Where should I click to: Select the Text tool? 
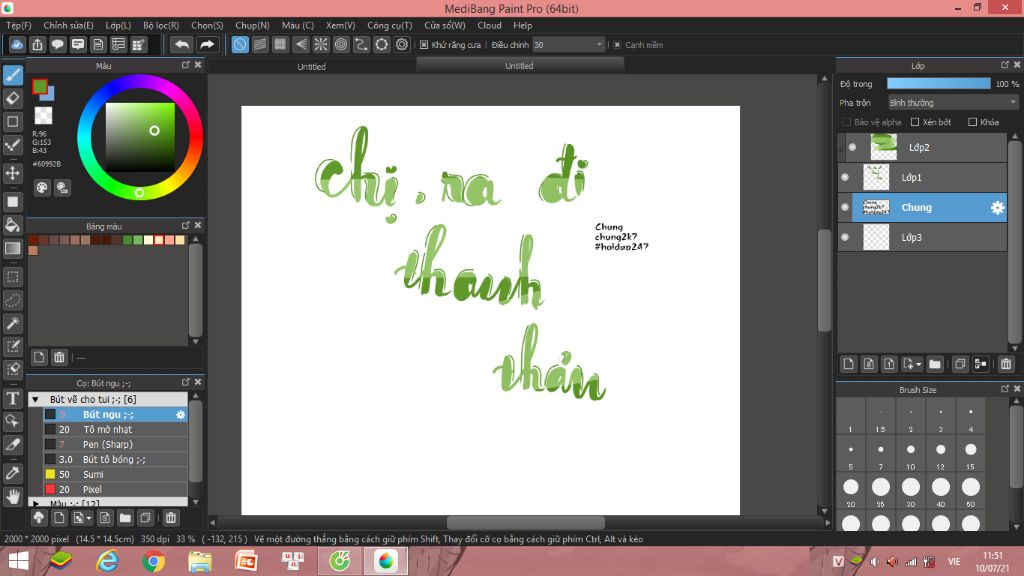coord(12,398)
